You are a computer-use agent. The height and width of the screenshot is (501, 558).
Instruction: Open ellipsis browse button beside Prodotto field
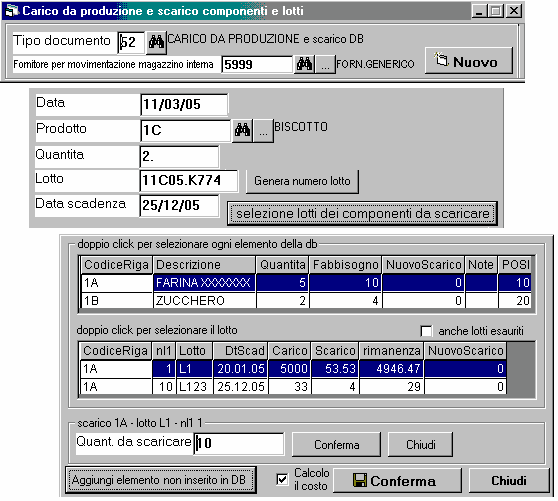pos(263,131)
